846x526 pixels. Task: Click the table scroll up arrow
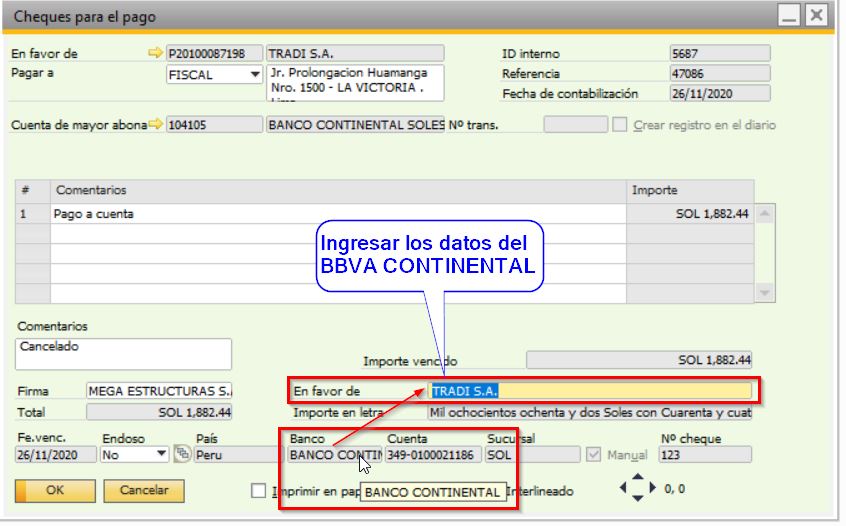point(765,214)
